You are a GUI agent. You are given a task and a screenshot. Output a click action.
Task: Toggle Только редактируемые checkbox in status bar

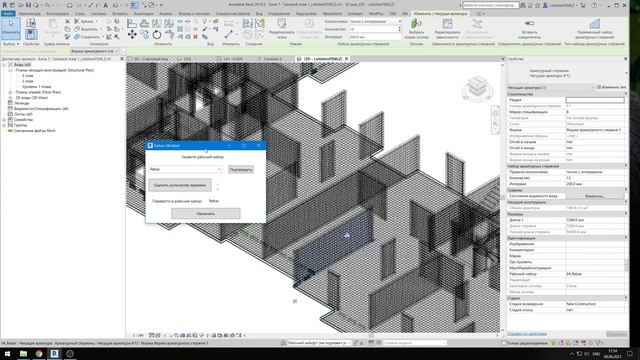(504, 343)
